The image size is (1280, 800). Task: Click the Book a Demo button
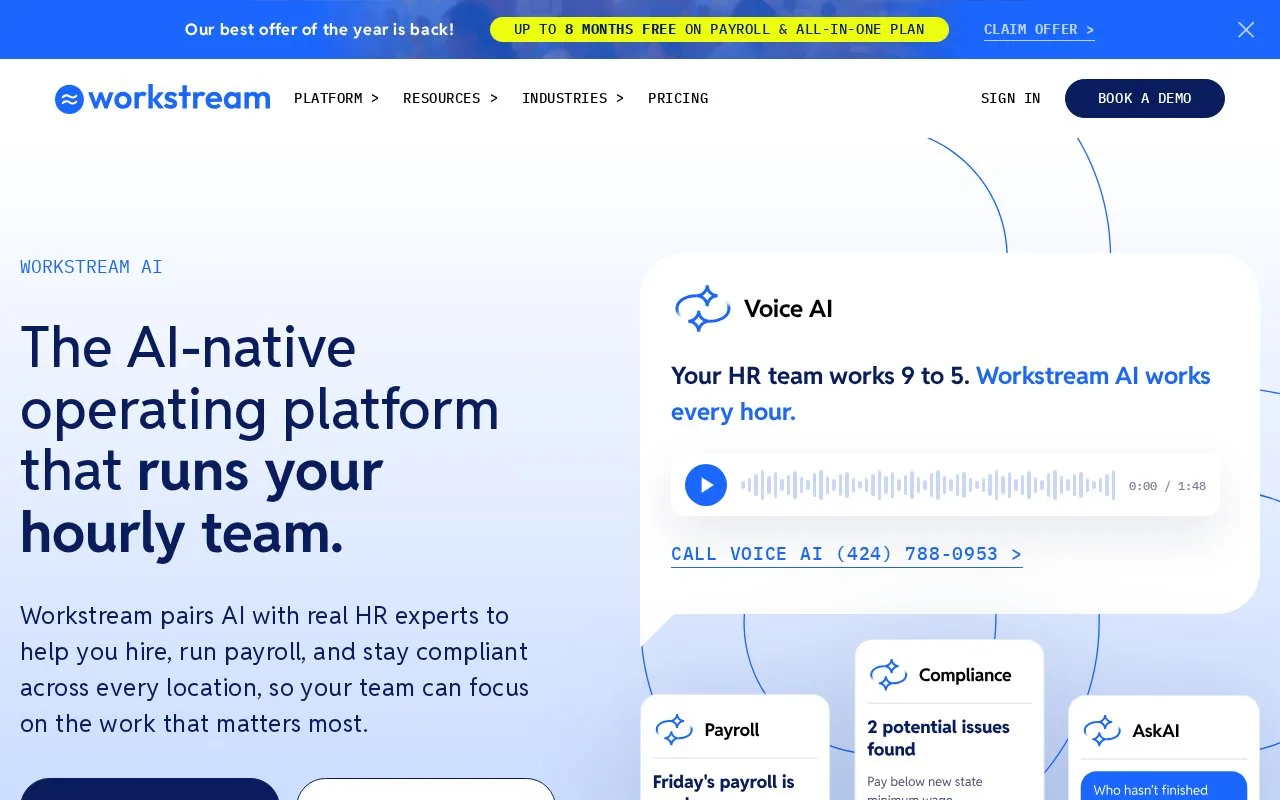[x=1144, y=98]
